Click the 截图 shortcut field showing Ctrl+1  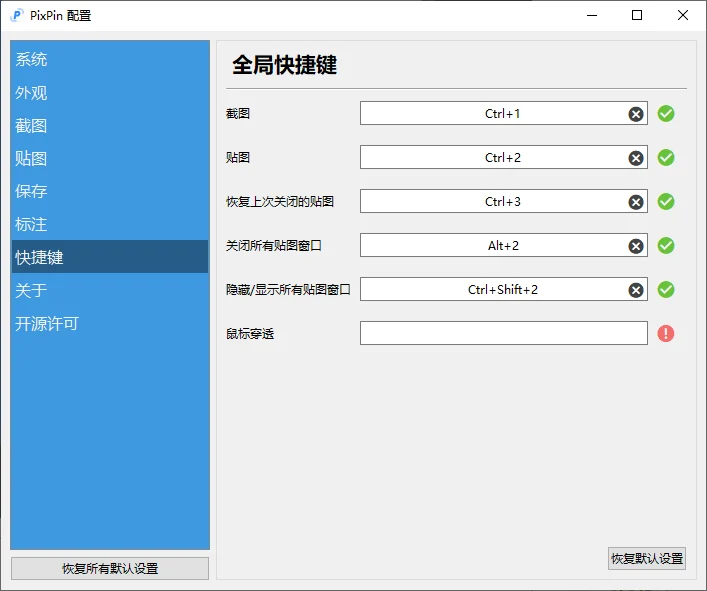pos(490,114)
